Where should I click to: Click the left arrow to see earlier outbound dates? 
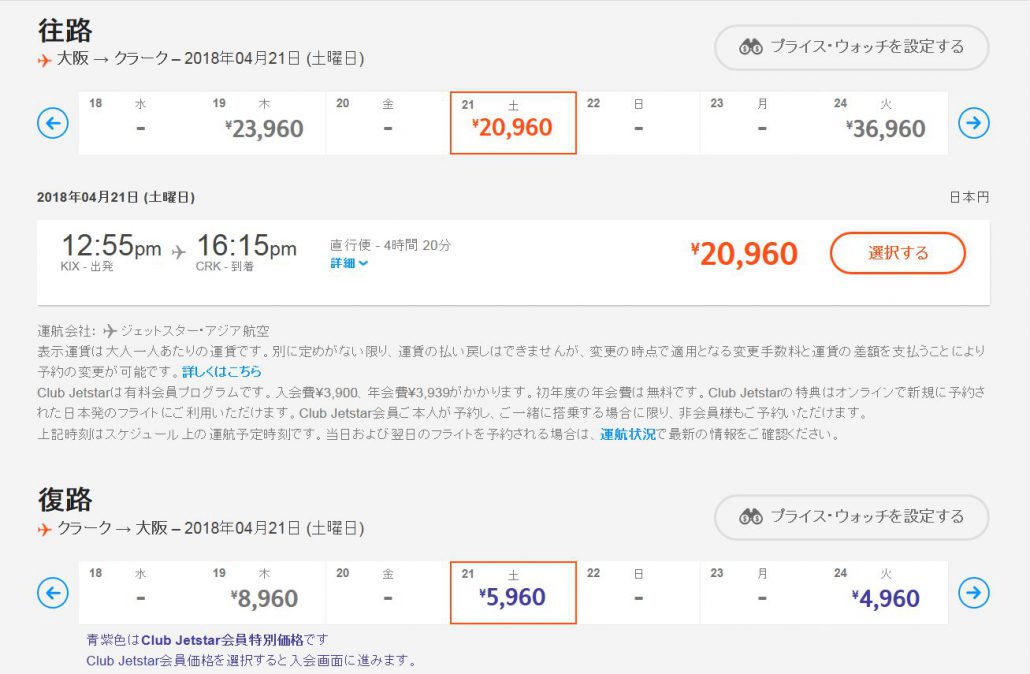coord(51,122)
